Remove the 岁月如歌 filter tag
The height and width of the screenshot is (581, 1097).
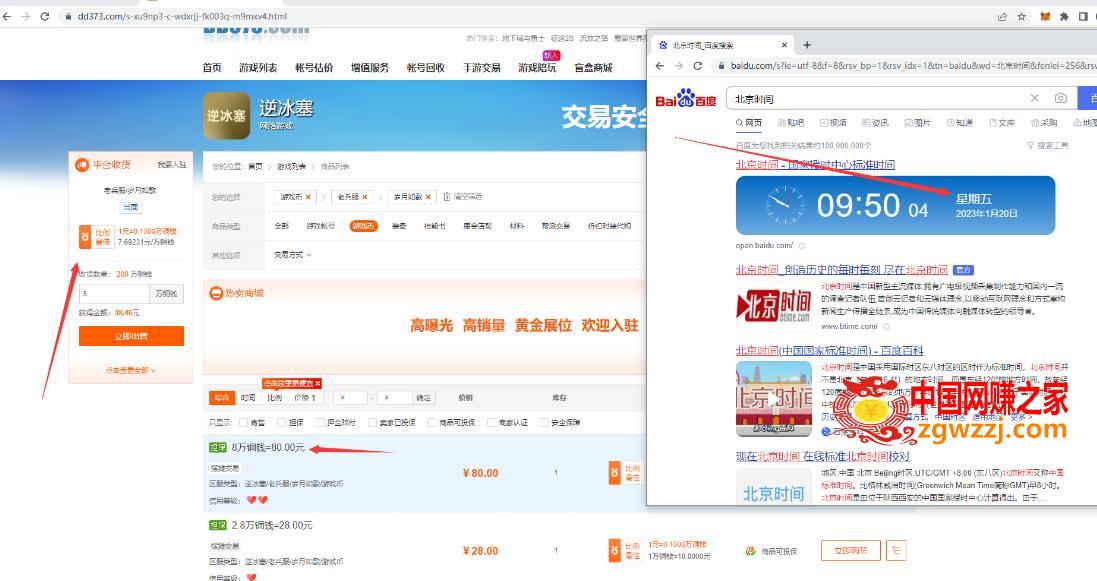[428, 197]
